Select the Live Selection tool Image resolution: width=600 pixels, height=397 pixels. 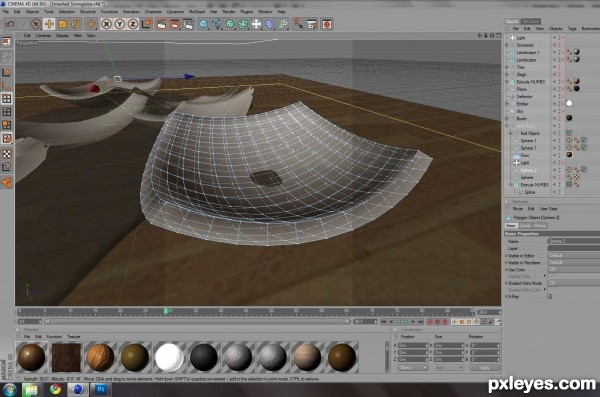click(x=36, y=25)
